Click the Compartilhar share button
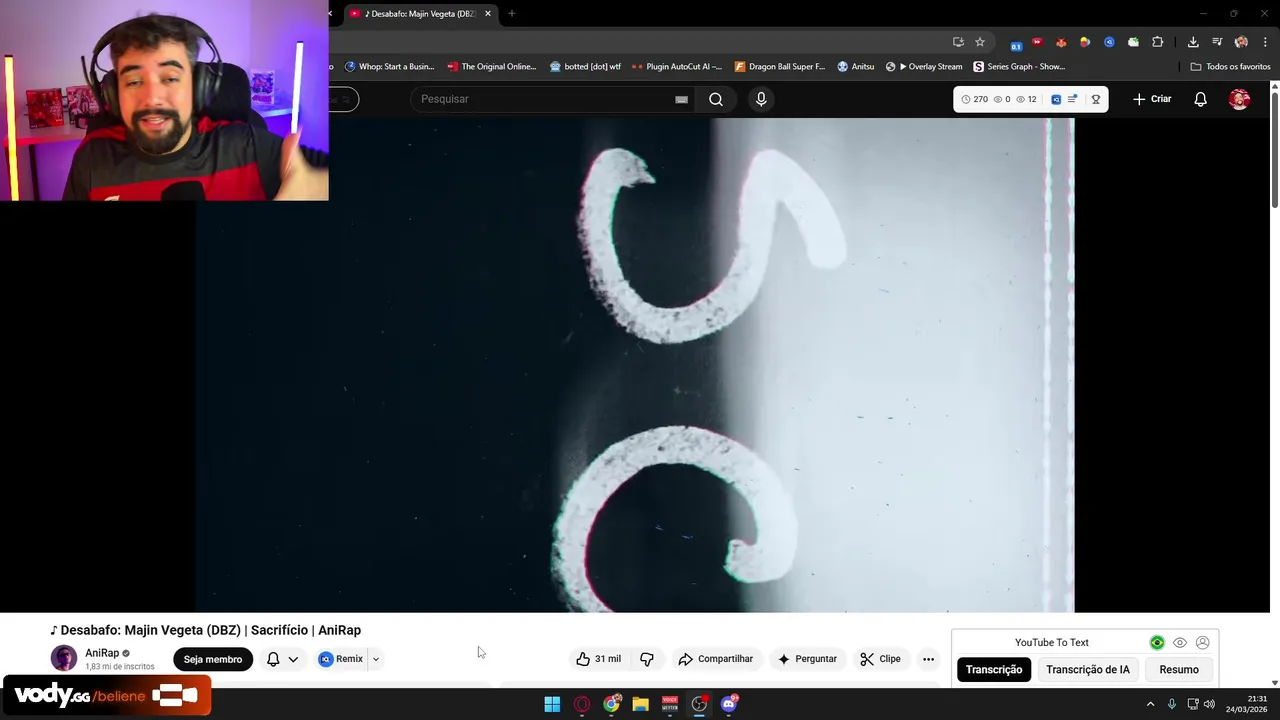Viewport: 1280px width, 720px height. click(x=715, y=659)
